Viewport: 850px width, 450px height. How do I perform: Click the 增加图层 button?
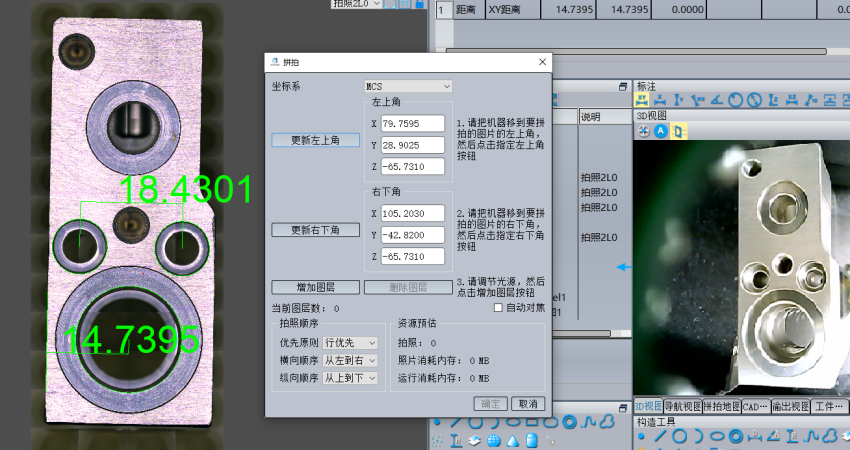[315, 287]
